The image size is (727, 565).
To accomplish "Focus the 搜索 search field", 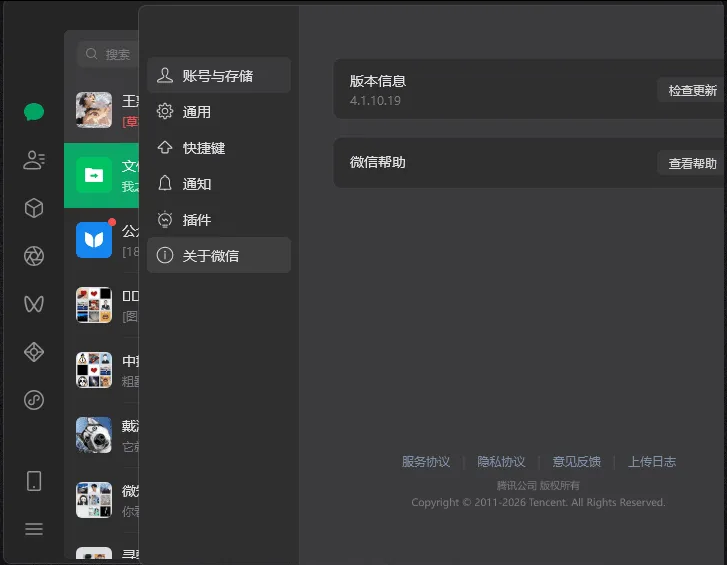I will 108,54.
